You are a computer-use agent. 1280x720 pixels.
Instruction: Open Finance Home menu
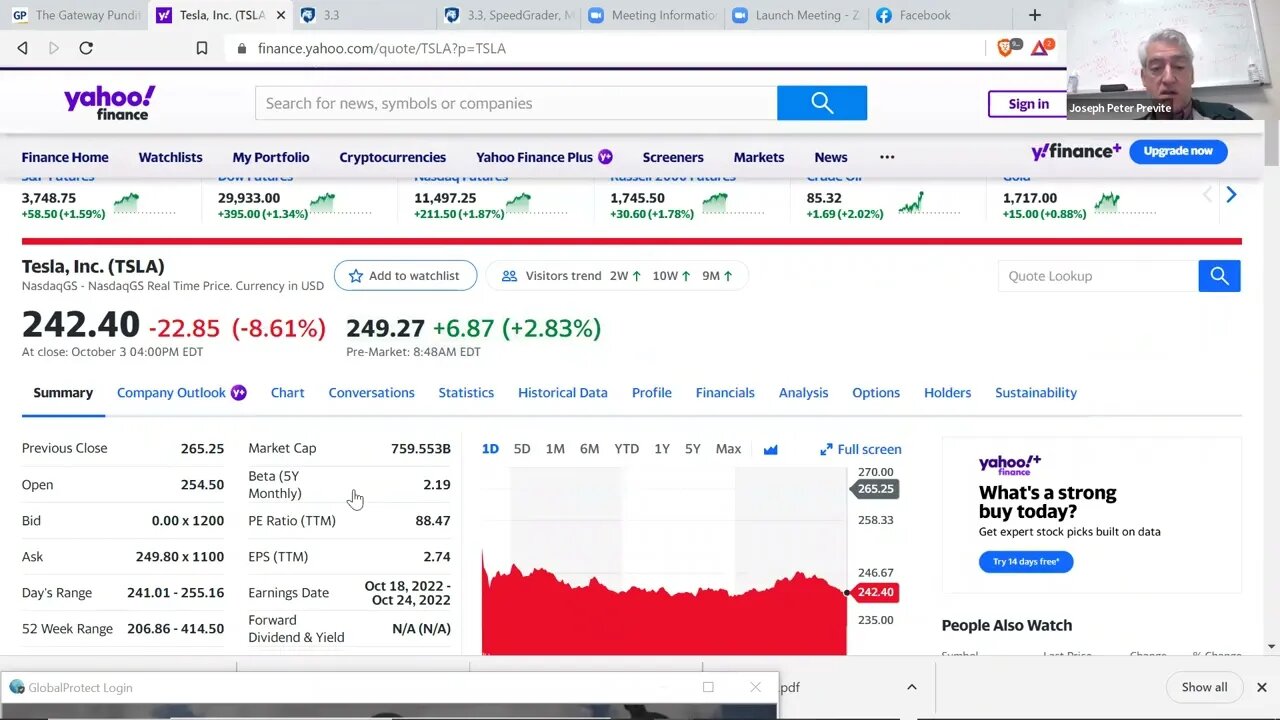click(x=65, y=157)
